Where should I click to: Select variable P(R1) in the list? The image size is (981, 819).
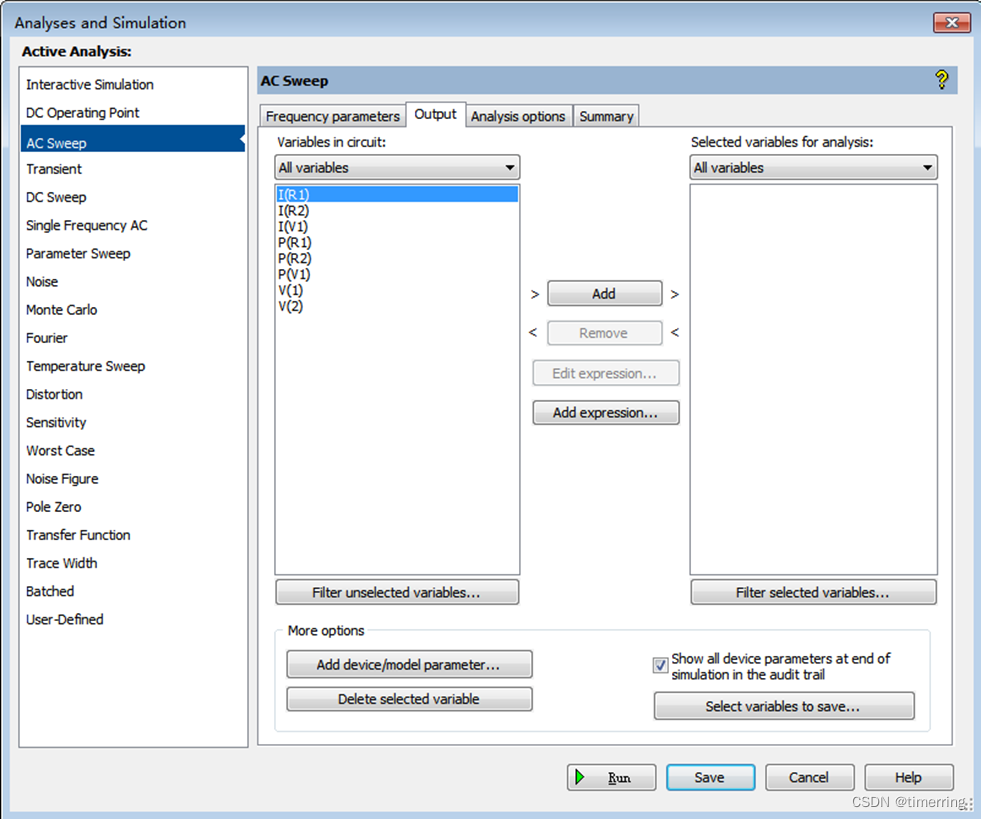[295, 243]
